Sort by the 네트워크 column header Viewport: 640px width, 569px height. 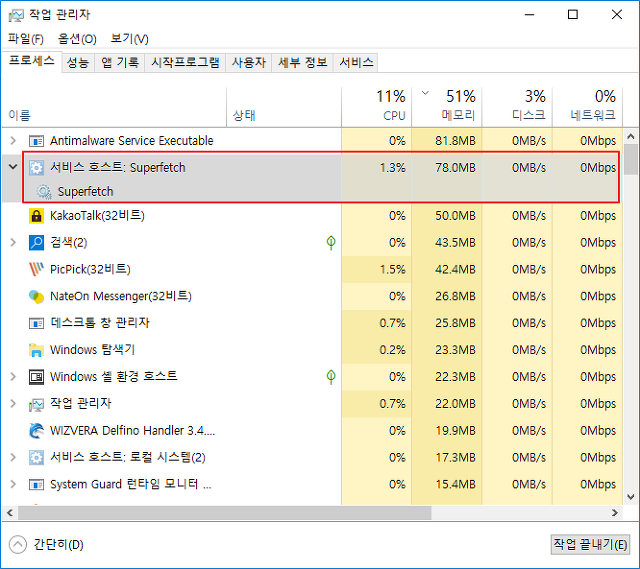coord(587,107)
